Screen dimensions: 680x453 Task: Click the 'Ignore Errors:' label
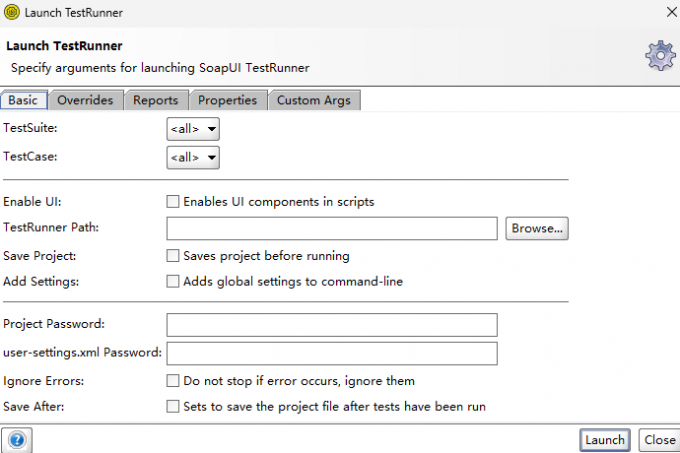click(x=43, y=381)
